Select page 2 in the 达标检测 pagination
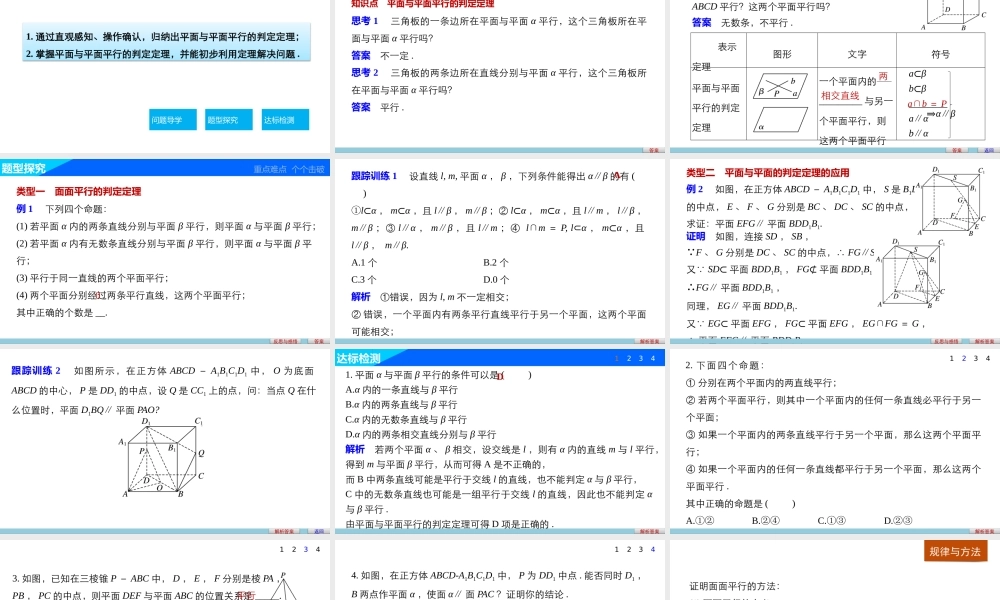Screen dimensions: 1000x600 pyautogui.click(x=629, y=358)
